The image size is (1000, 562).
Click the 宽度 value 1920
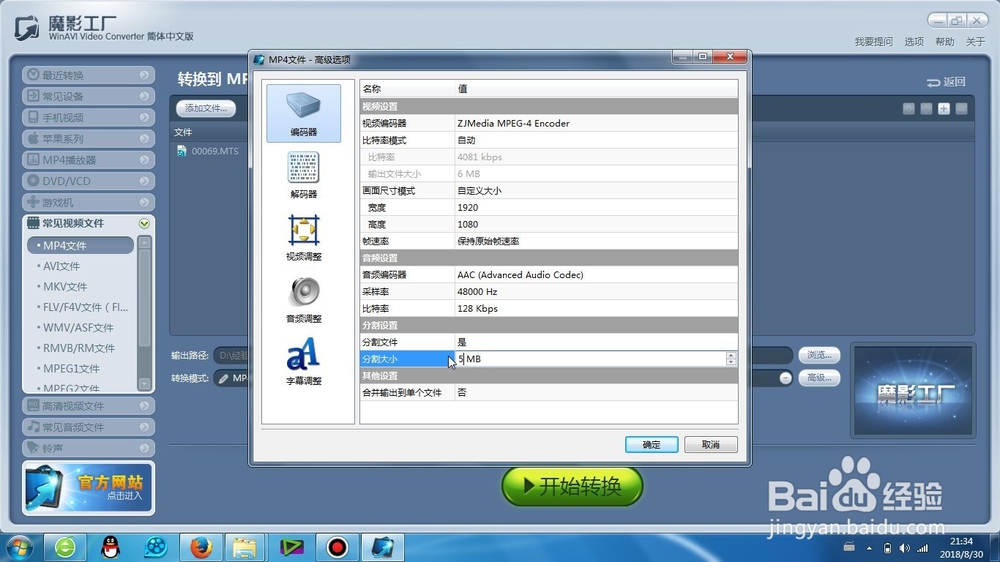point(467,207)
